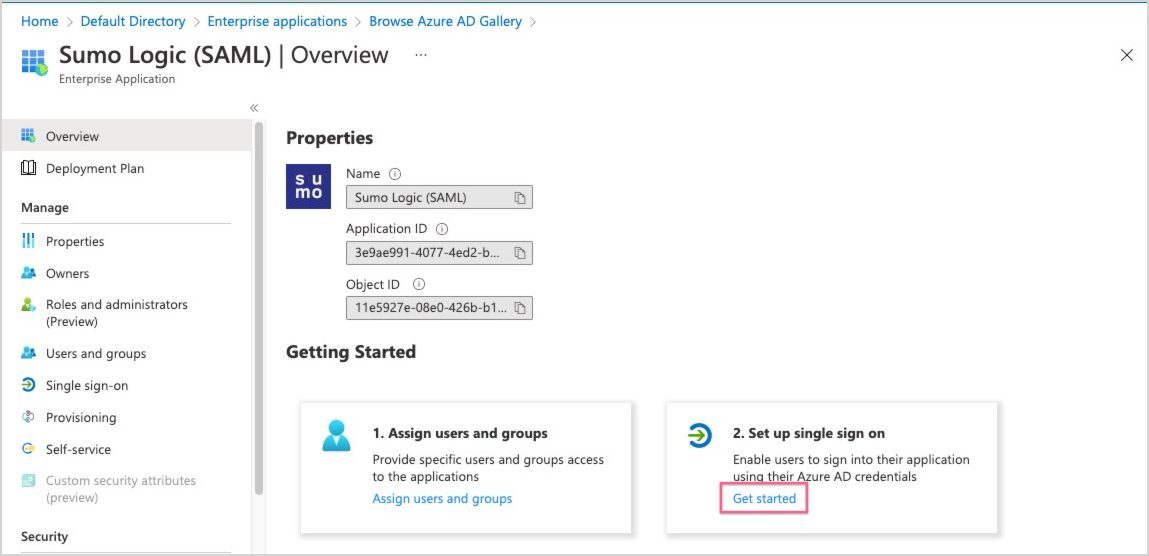Image resolution: width=1149 pixels, height=556 pixels.
Task: Select Provisioning from the Manage menu
Action: [x=81, y=417]
